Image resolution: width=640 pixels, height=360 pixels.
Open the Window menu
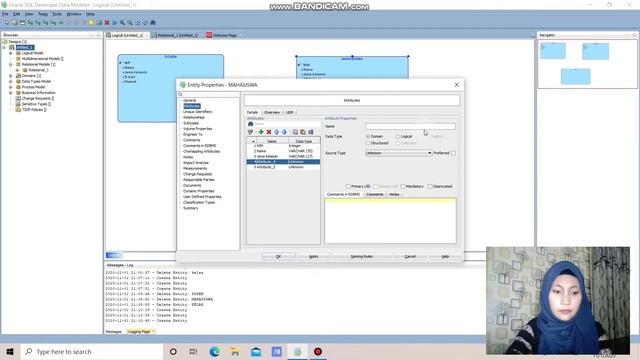(x=74, y=14)
